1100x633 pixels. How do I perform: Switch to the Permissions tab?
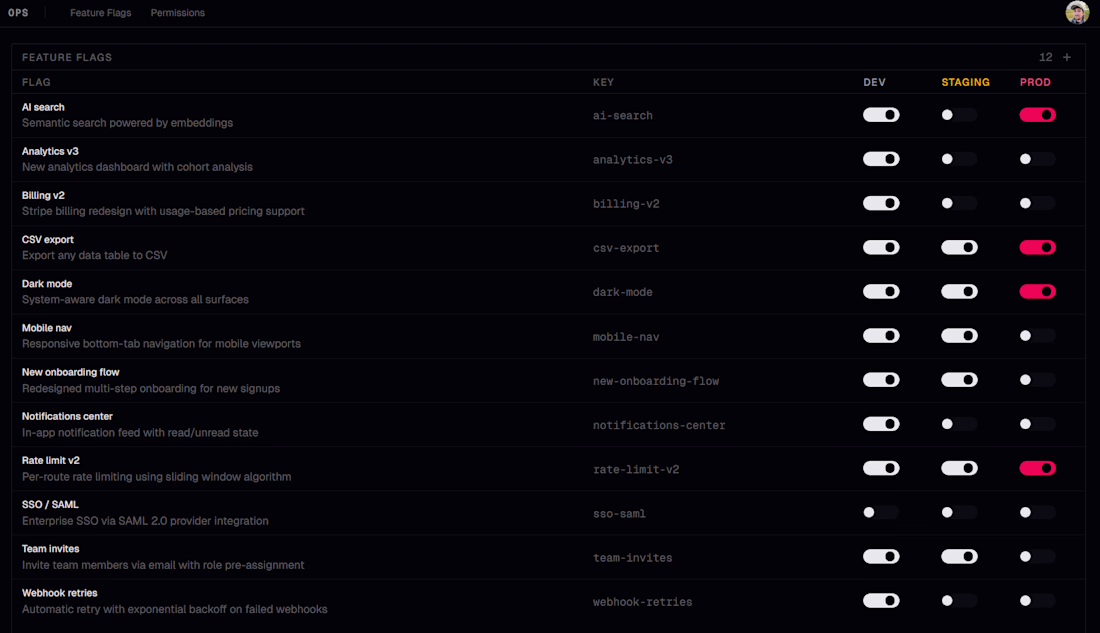178,13
